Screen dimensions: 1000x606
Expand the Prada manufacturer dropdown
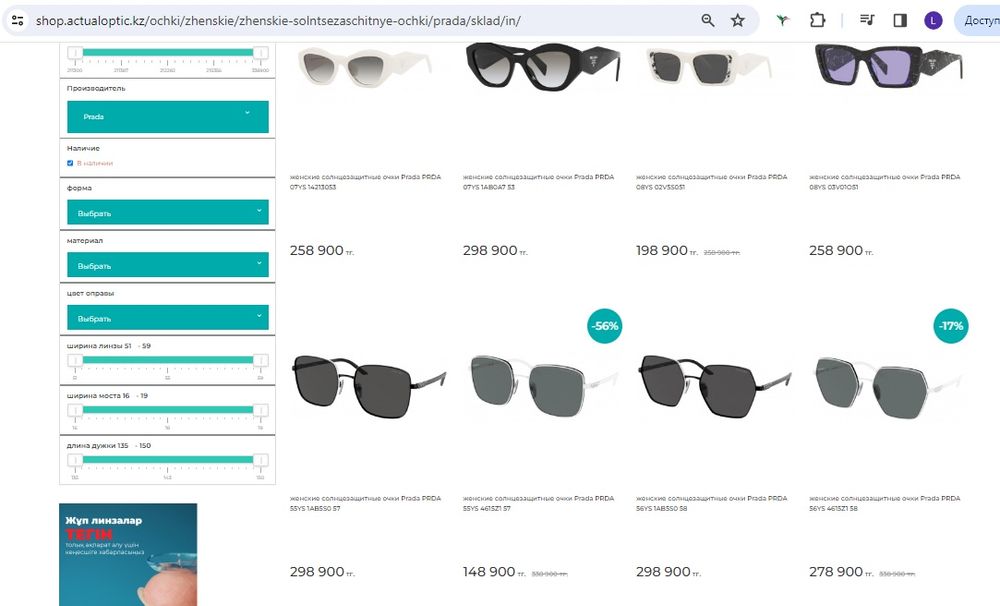tap(168, 117)
